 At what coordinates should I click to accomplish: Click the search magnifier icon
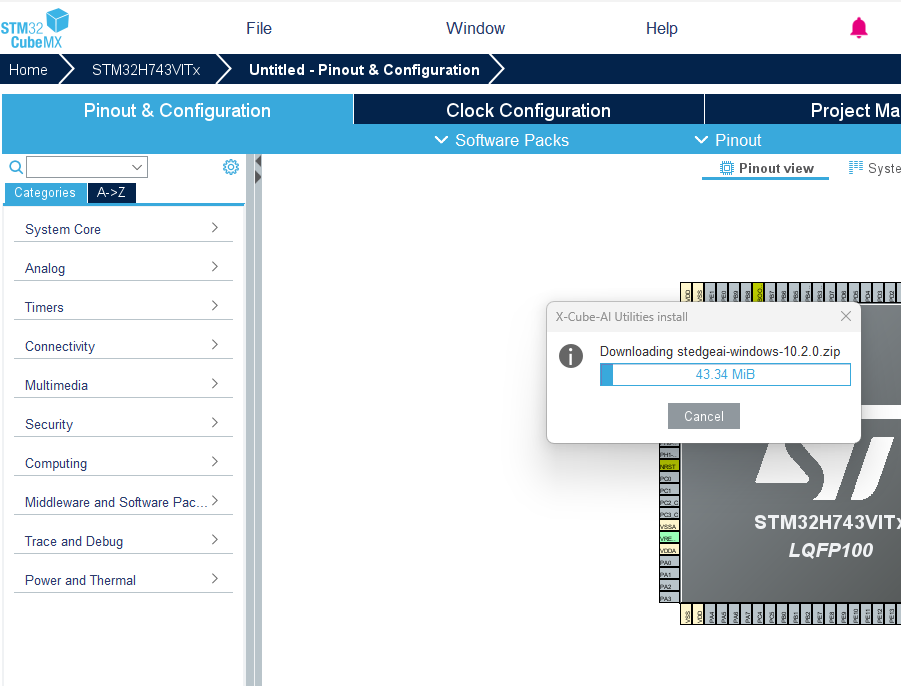pos(16,167)
